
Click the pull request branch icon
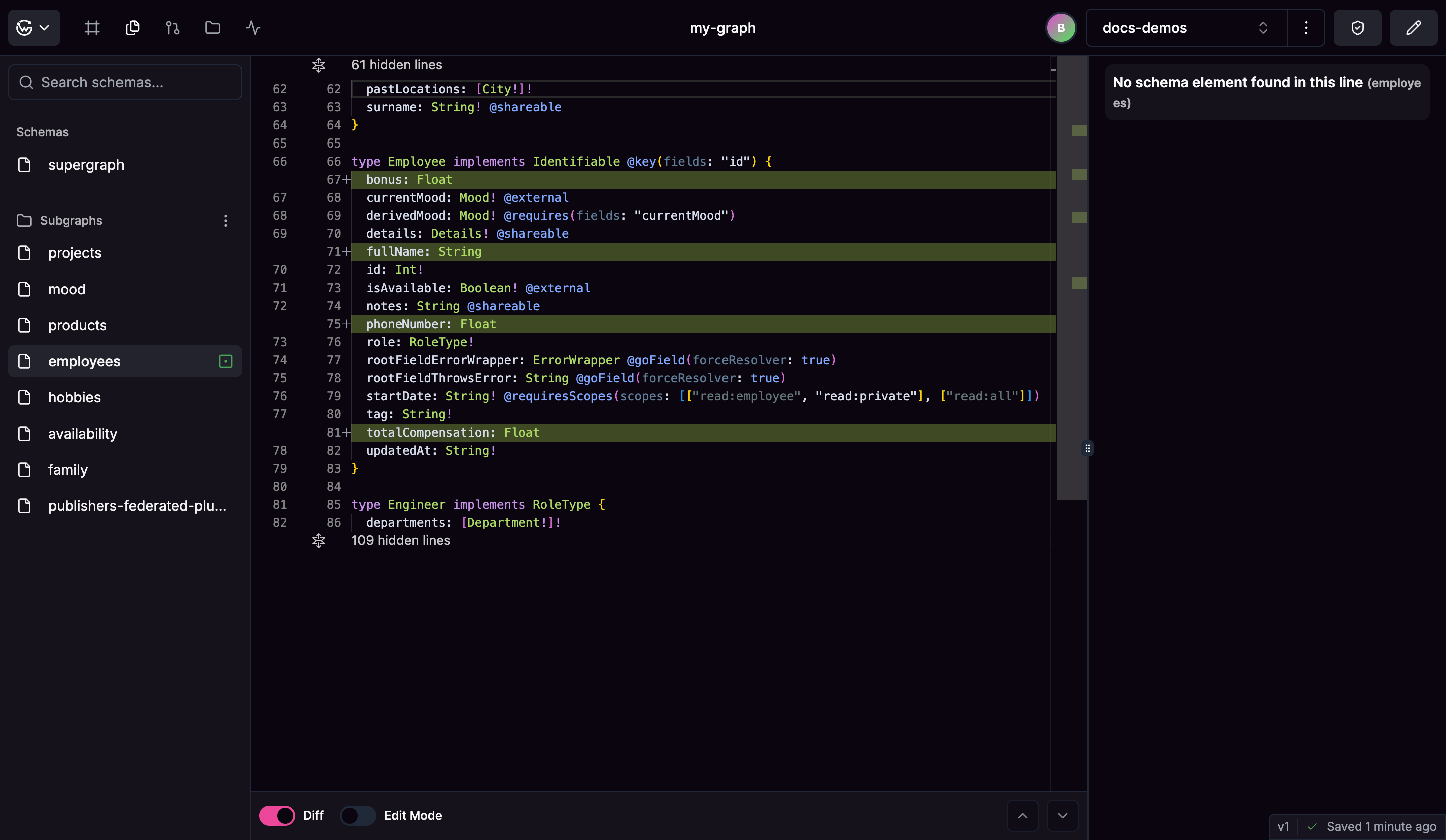pyautogui.click(x=173, y=28)
